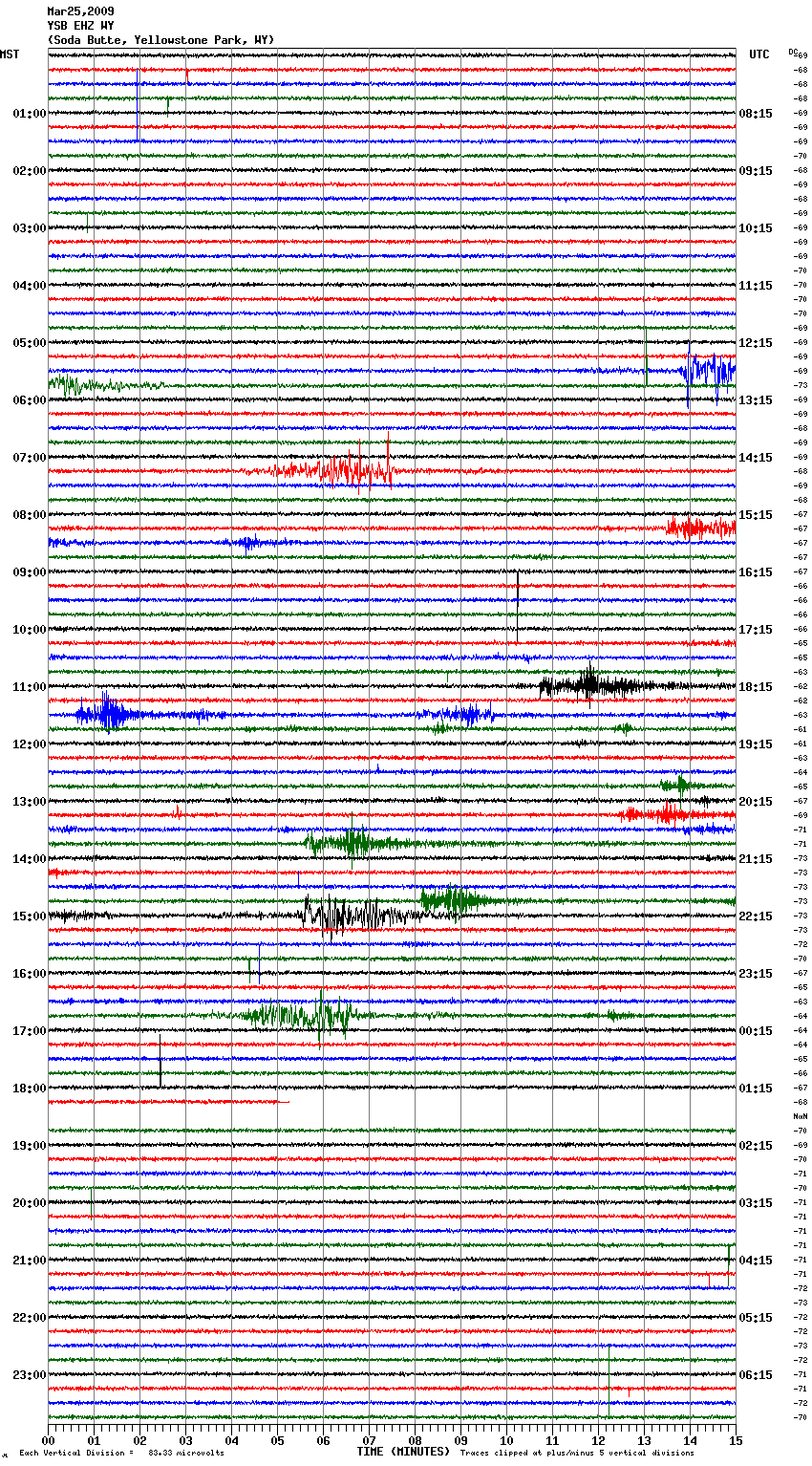This screenshot has width=812, height=1466.
Task: Select the 06:00 MST time label
Action: (x=29, y=400)
